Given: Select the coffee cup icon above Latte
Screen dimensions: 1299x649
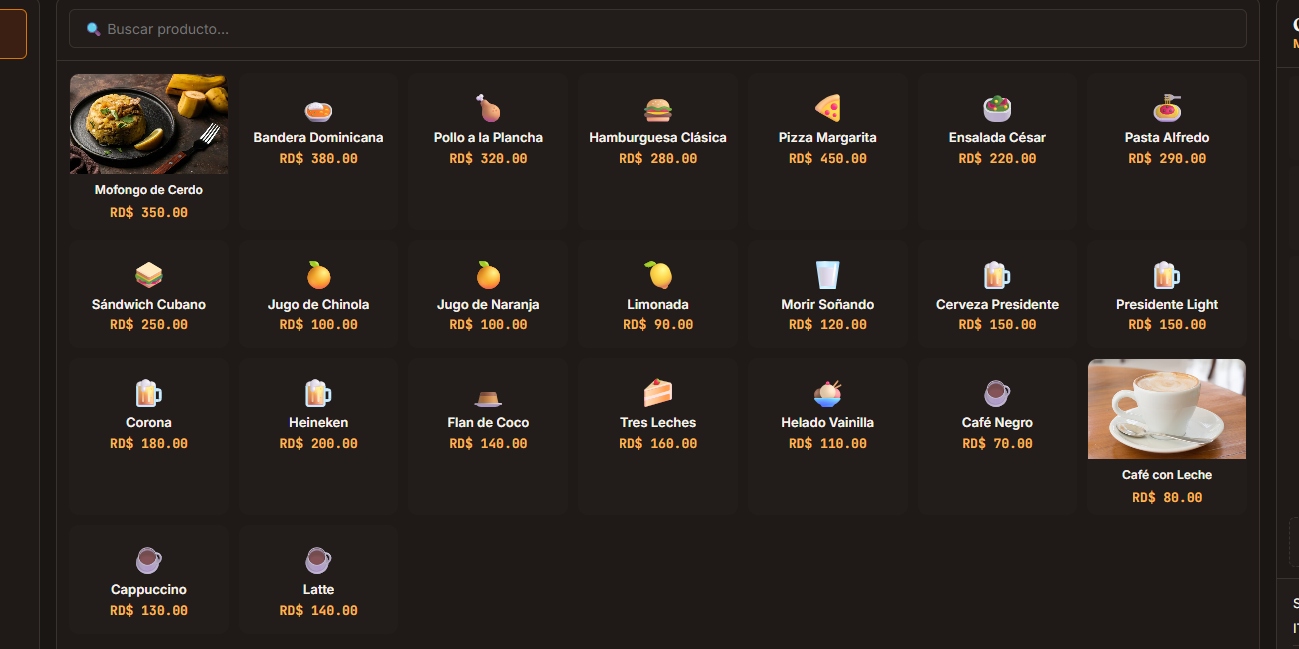Looking at the screenshot, I should 318,560.
